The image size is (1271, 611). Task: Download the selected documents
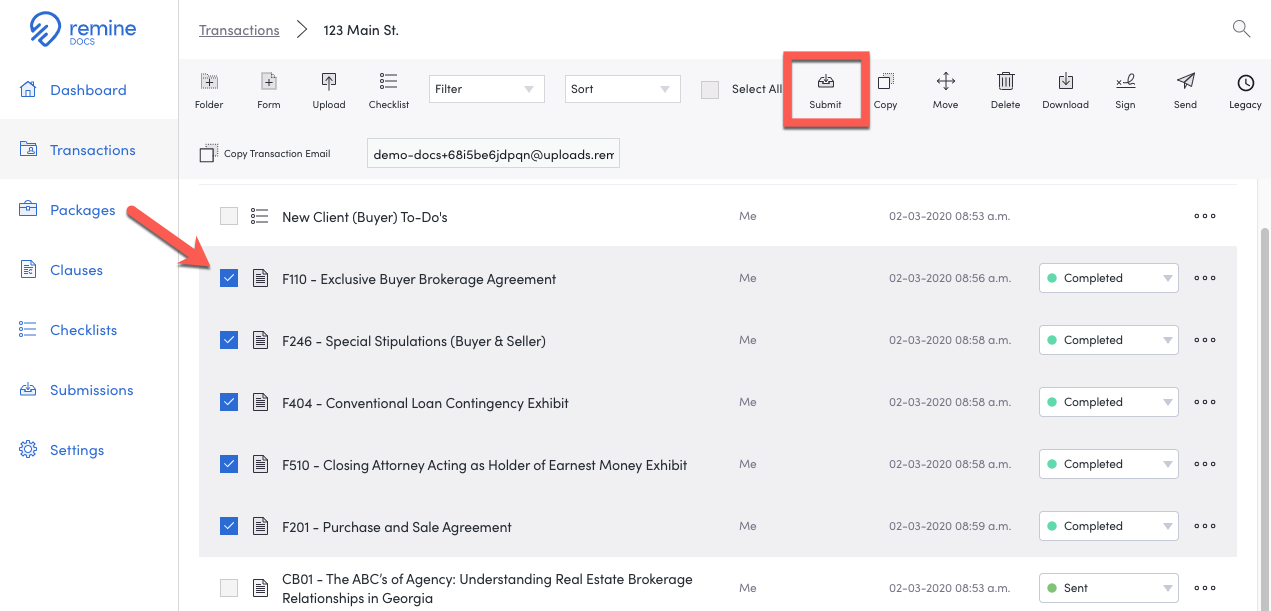click(1065, 90)
